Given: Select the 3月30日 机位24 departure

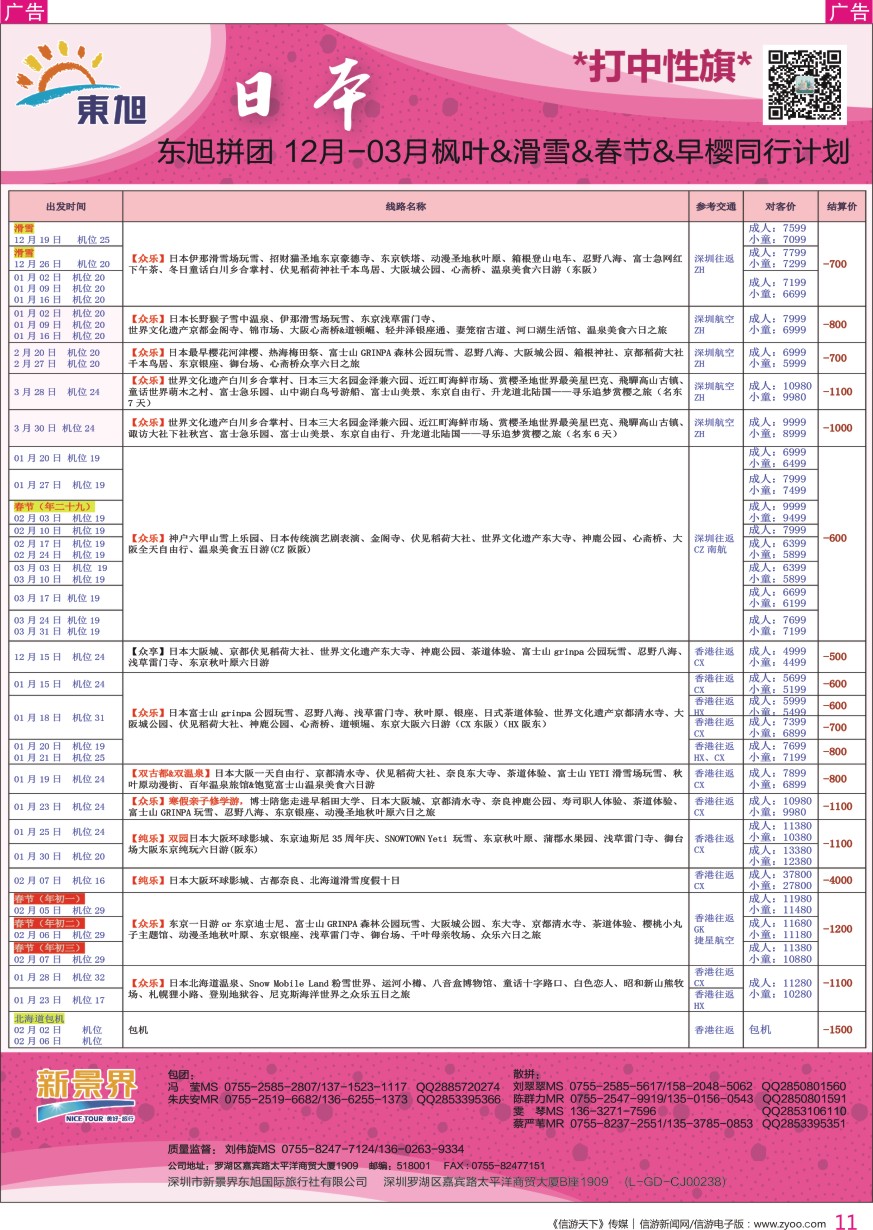Looking at the screenshot, I should click(x=54, y=428).
